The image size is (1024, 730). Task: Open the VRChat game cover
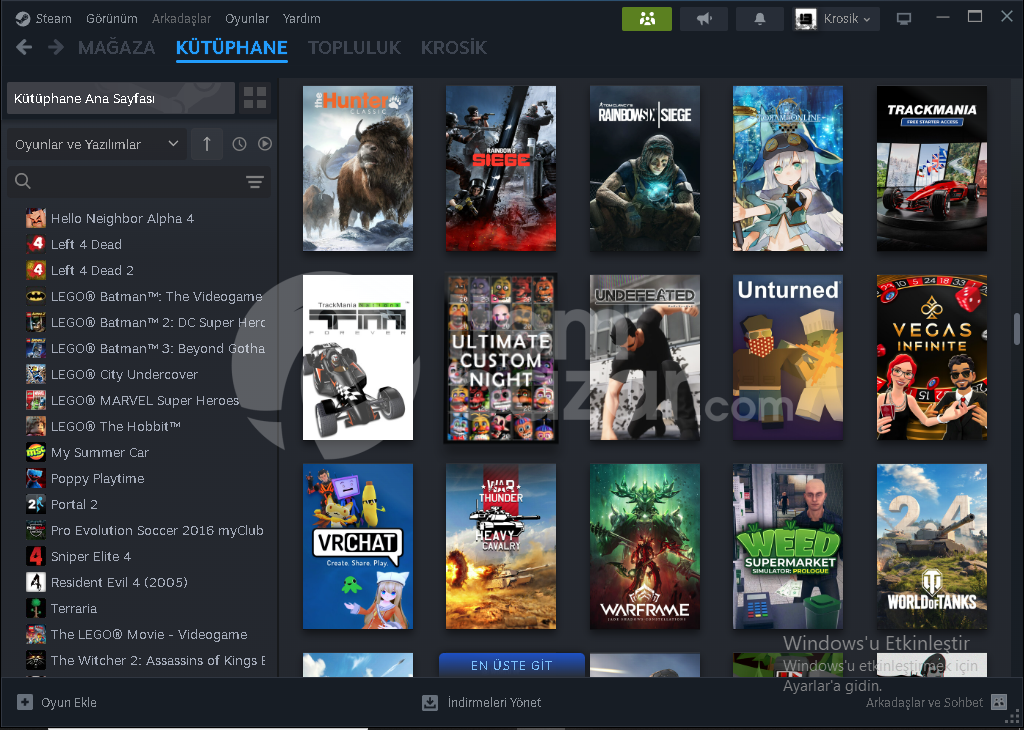(358, 547)
